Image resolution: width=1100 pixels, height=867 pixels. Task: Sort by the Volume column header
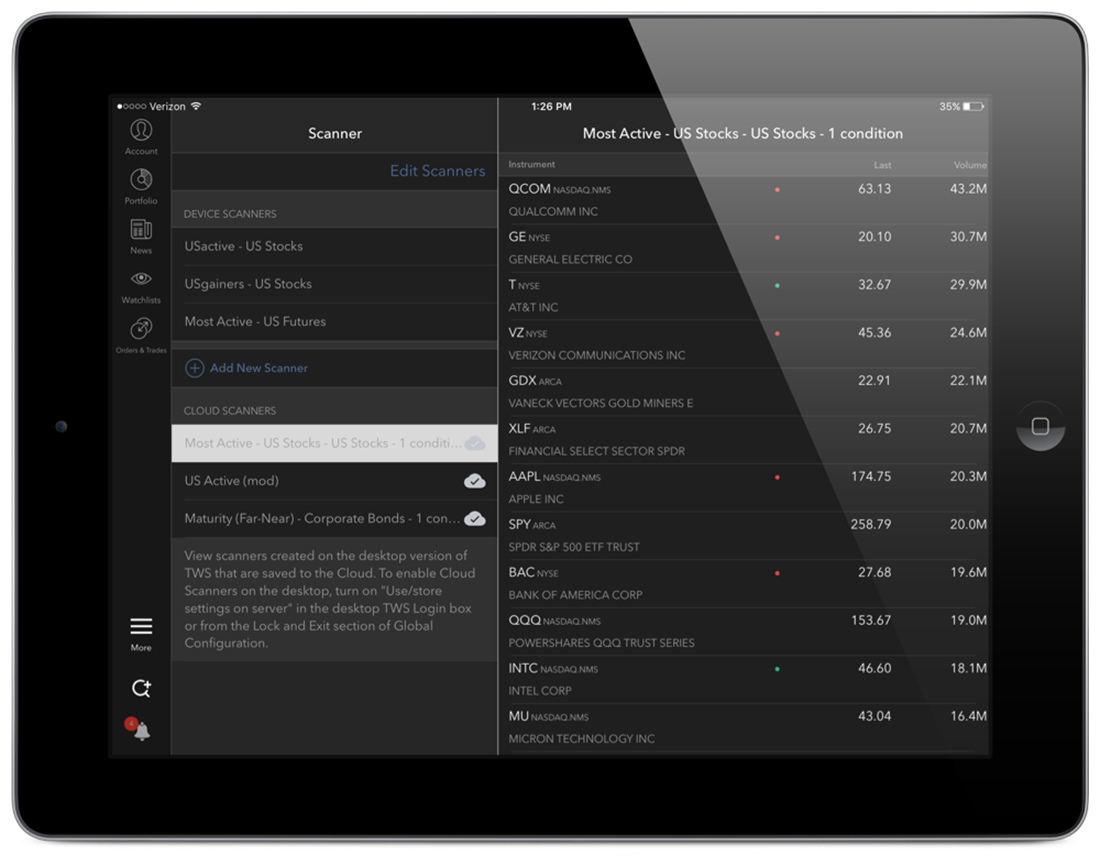coord(970,165)
